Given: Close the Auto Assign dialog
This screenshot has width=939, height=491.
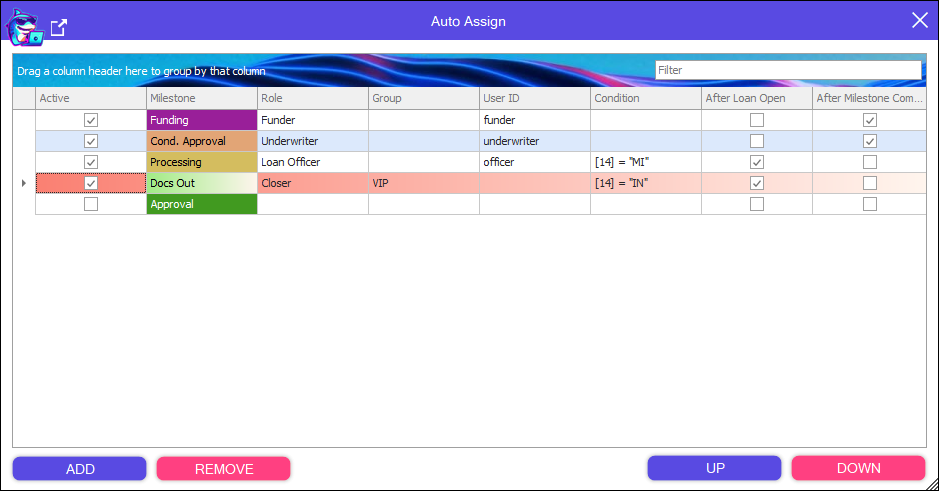Looking at the screenshot, I should [919, 21].
